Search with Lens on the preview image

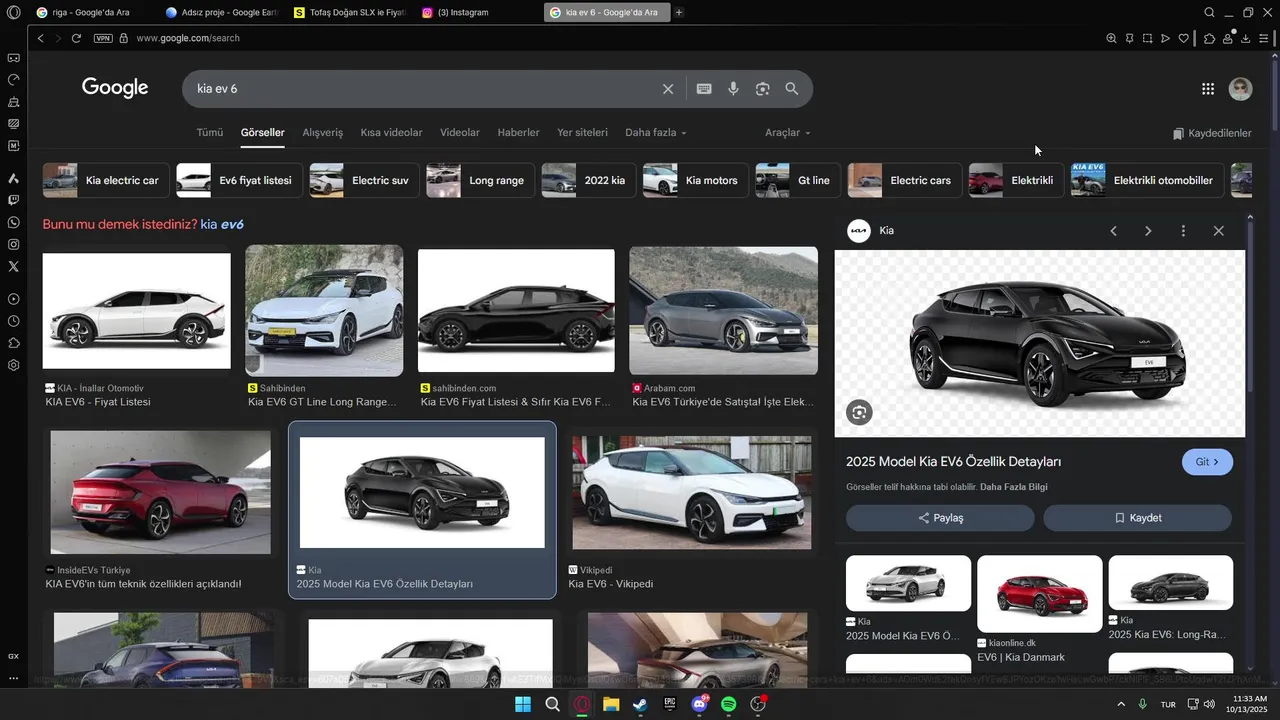click(859, 412)
